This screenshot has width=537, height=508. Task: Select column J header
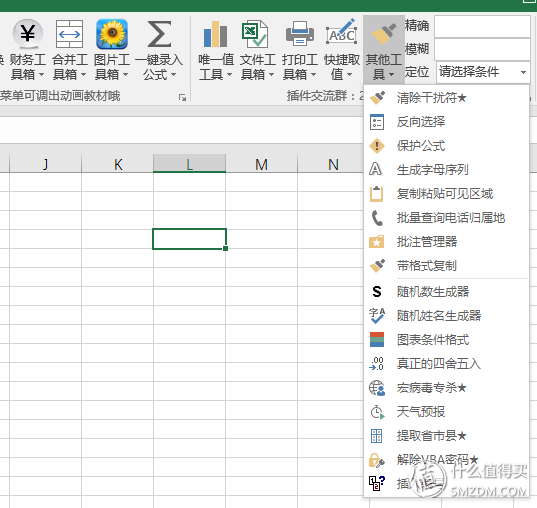(46, 164)
